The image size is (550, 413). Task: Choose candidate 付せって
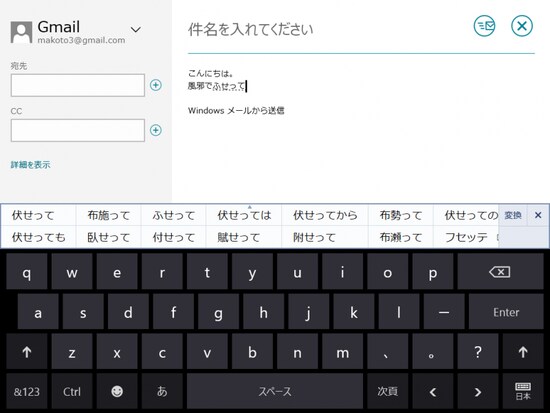pos(174,237)
